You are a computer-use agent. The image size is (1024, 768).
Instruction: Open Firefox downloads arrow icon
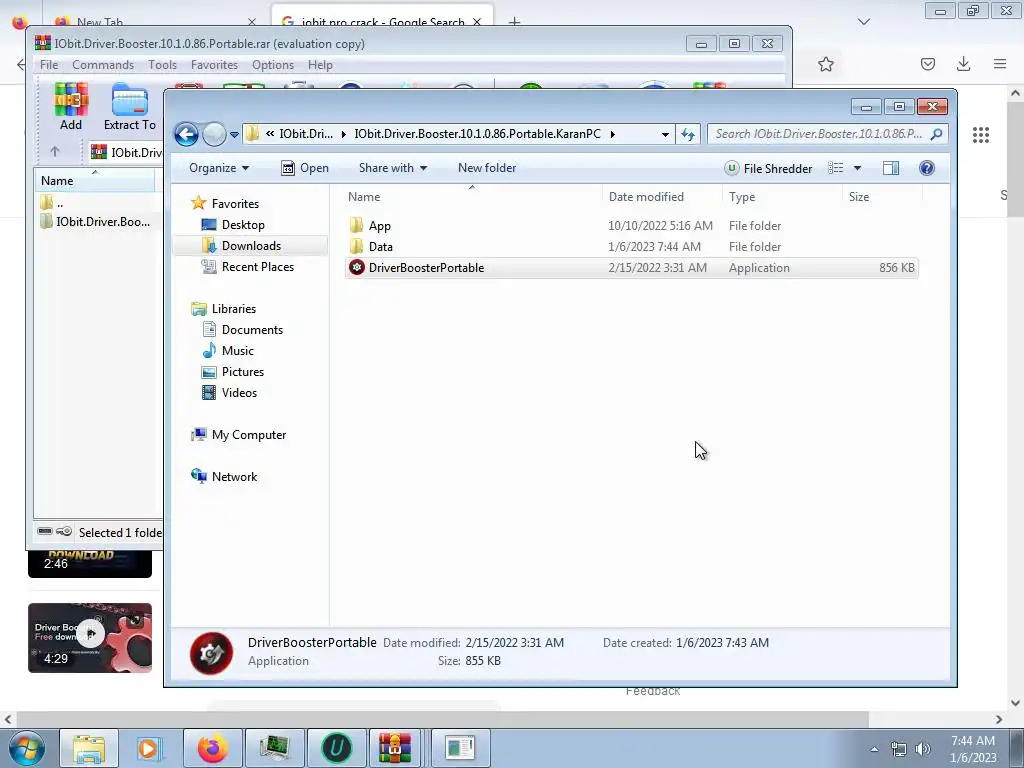[963, 64]
